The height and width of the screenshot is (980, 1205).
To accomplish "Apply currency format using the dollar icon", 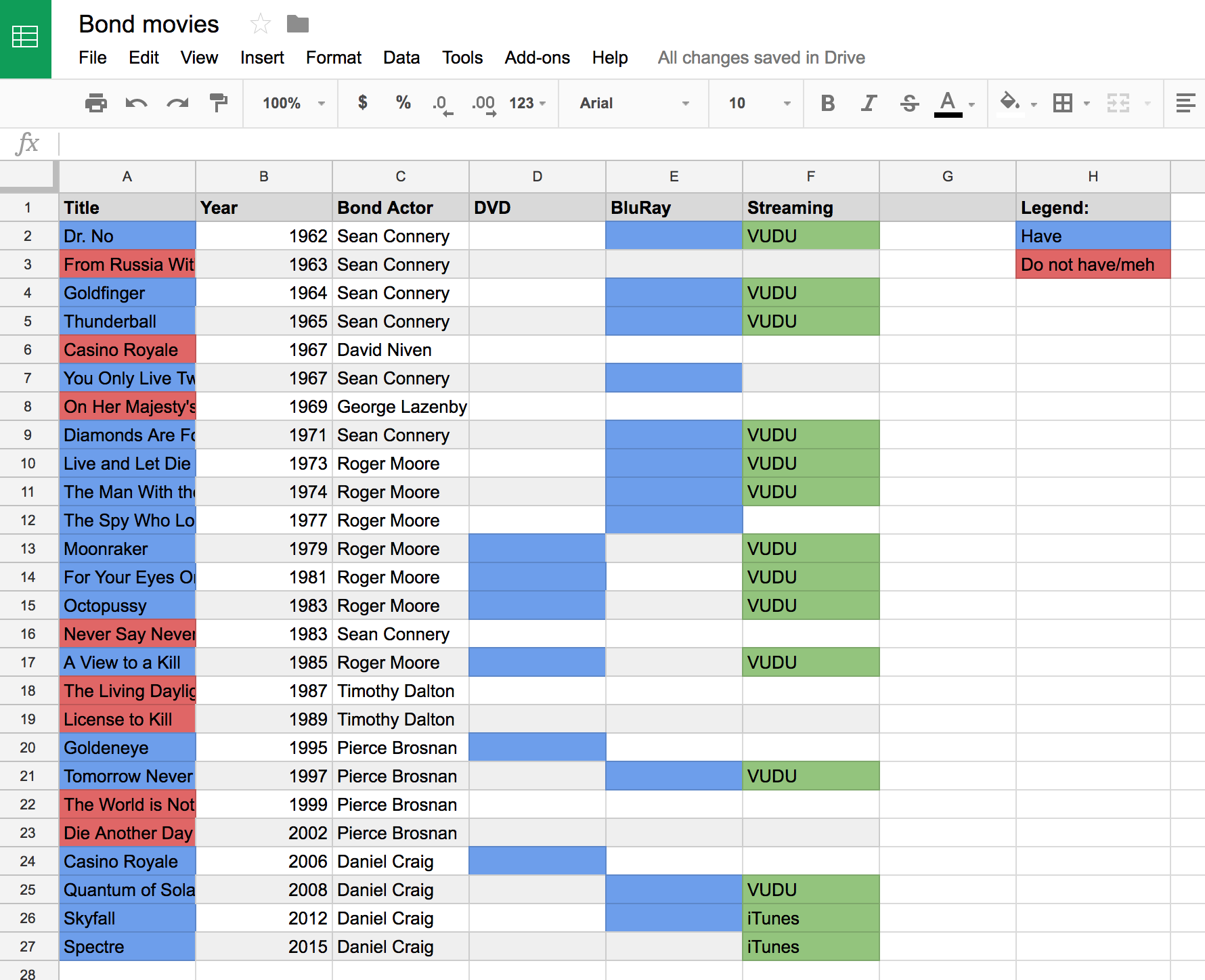I will 363,103.
